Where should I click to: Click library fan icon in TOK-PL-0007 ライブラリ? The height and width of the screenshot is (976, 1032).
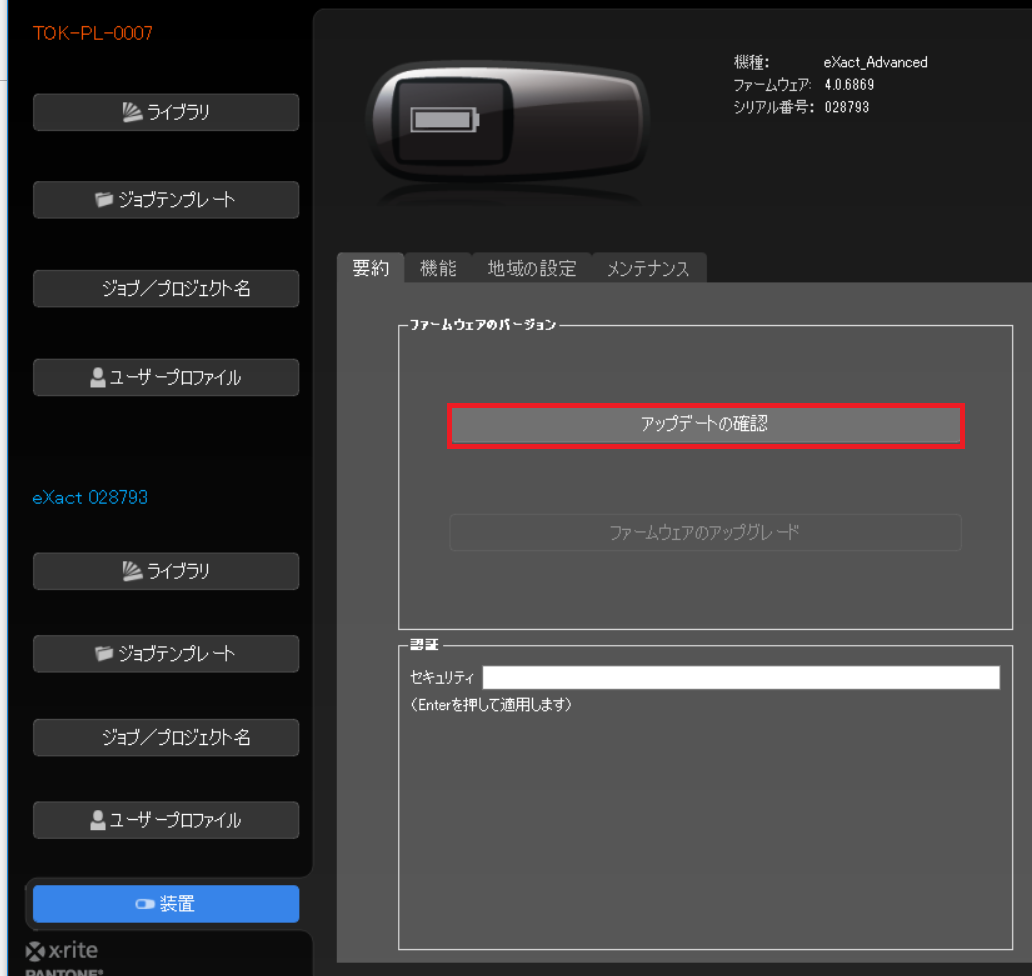pos(132,112)
